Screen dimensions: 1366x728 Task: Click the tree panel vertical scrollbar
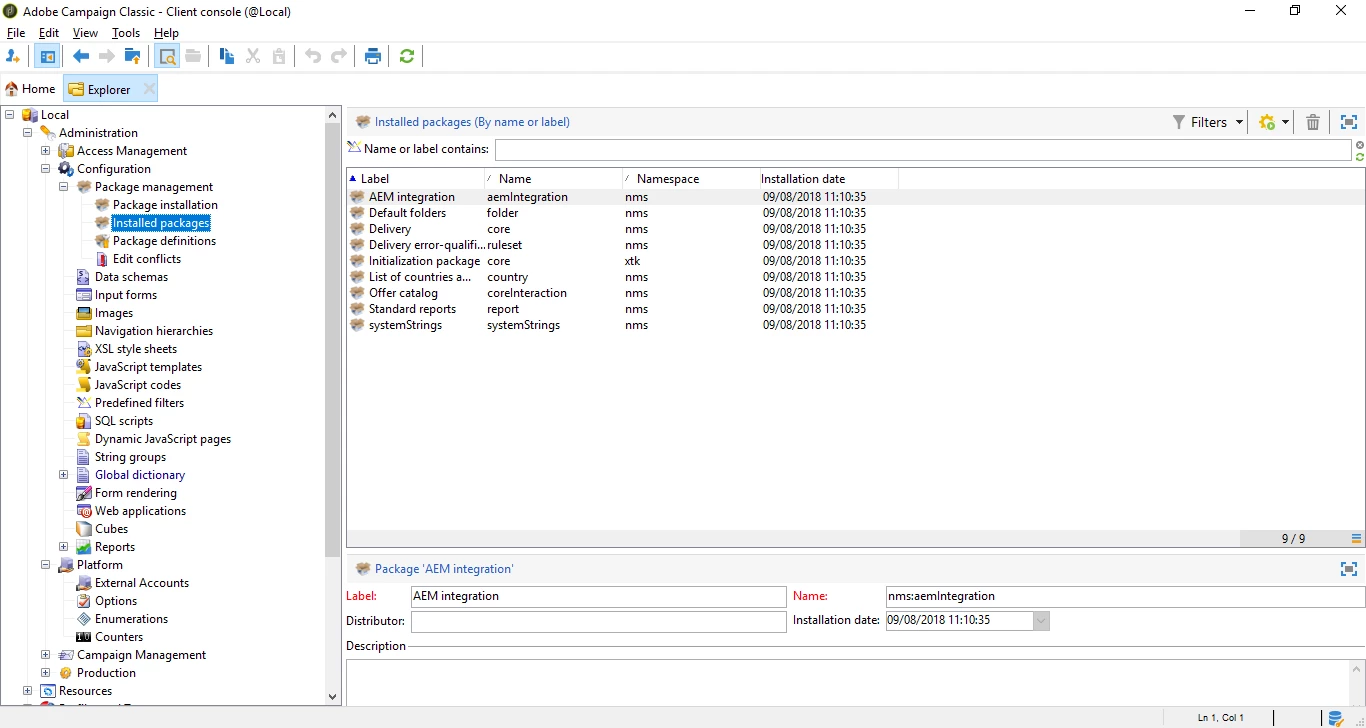point(333,340)
